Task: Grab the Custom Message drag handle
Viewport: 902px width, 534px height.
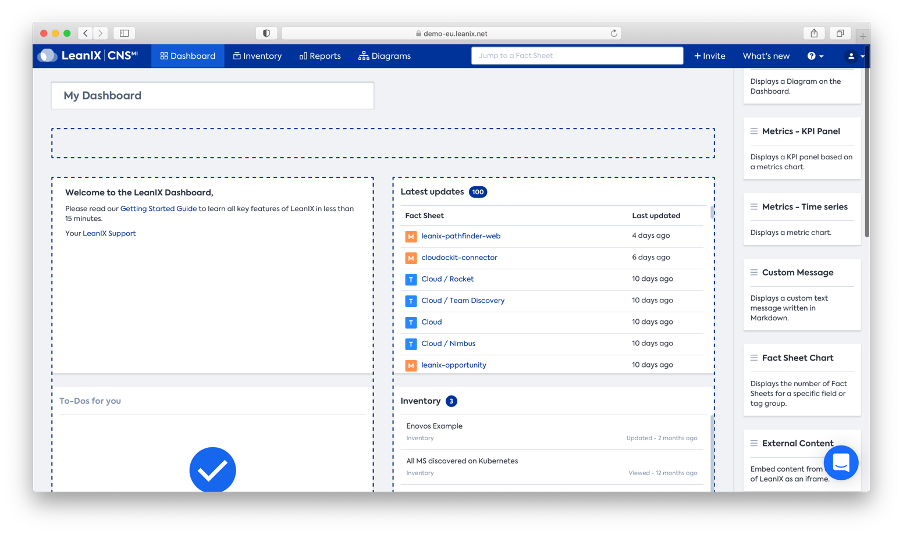Action: coord(754,272)
